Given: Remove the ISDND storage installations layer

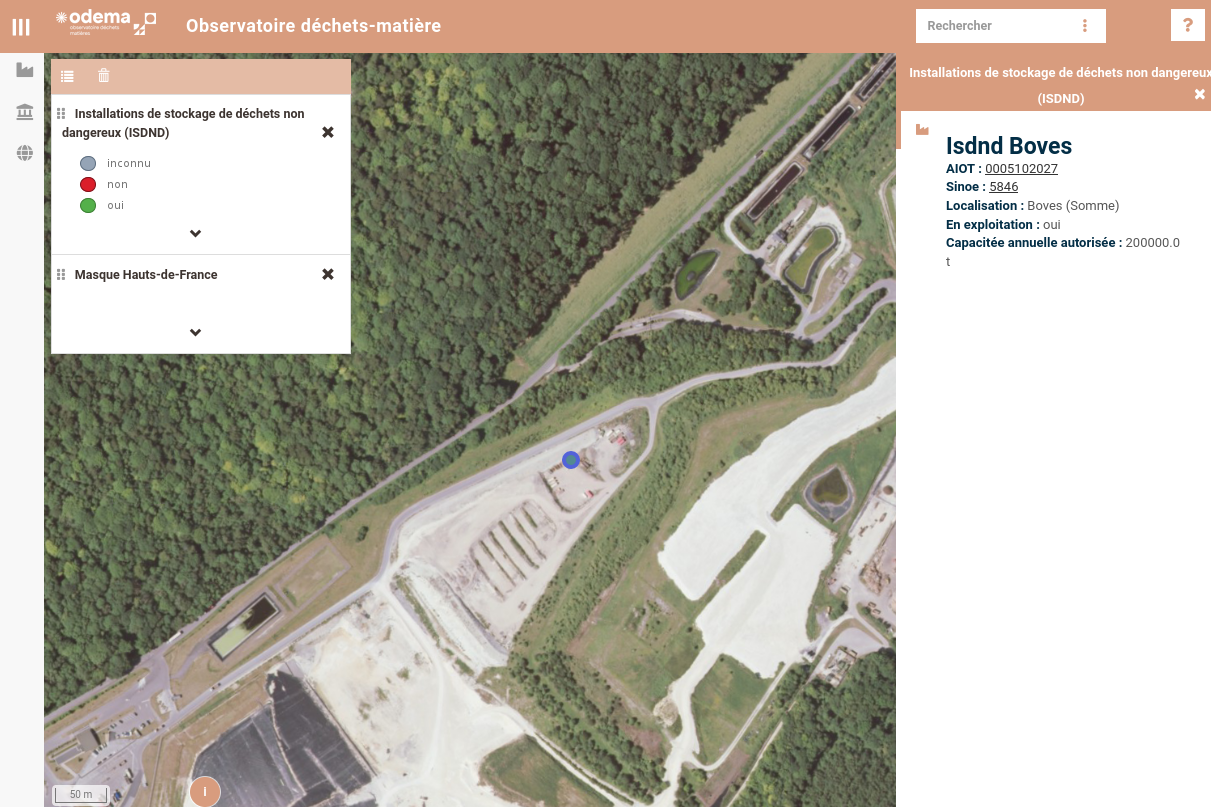Looking at the screenshot, I should click(328, 132).
